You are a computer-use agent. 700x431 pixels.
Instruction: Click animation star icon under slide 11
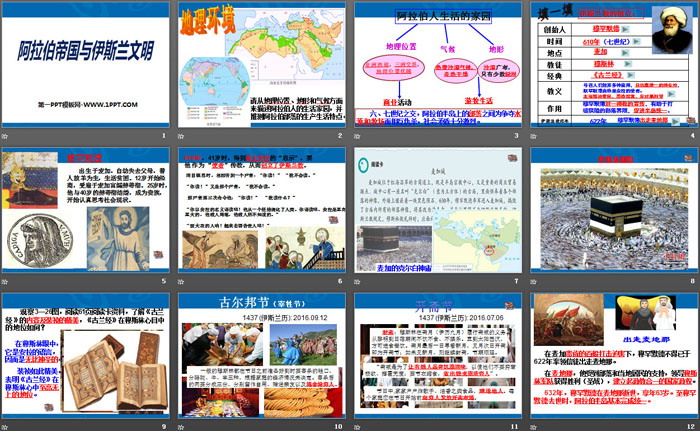357,427
